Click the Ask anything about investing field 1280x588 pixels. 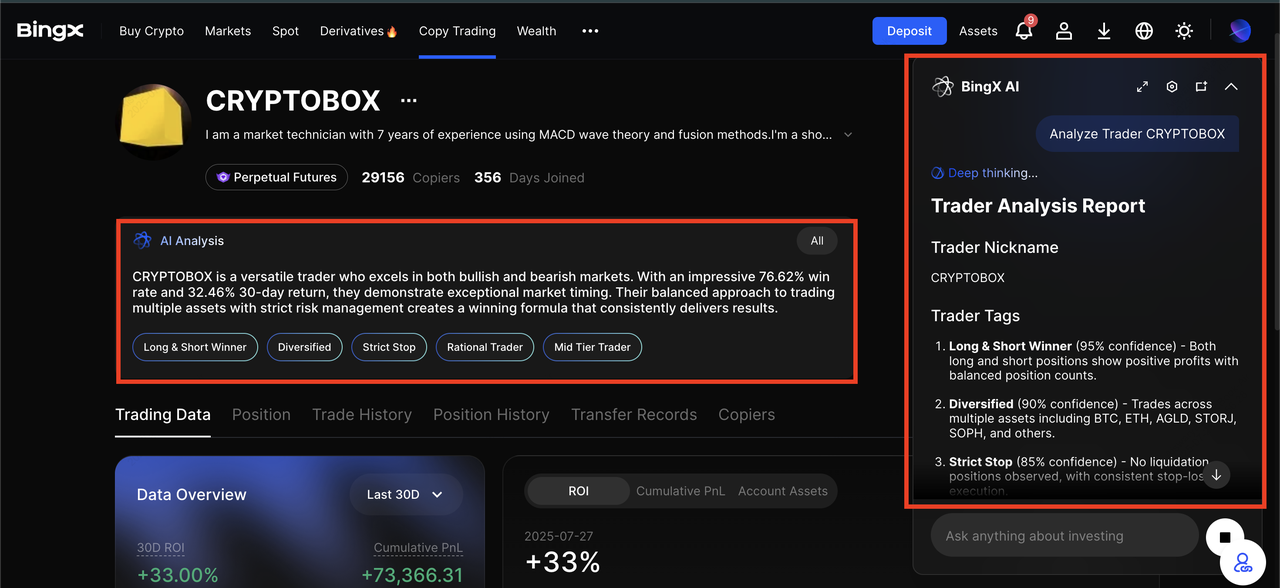click(1064, 536)
